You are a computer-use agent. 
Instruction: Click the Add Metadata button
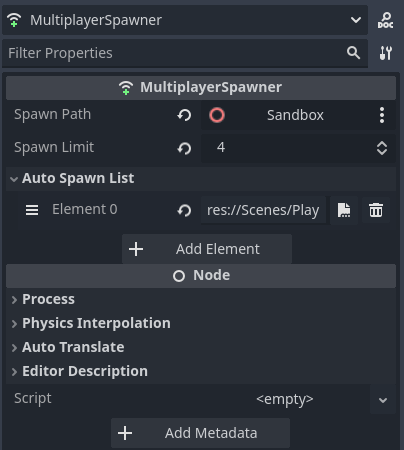tap(200, 433)
